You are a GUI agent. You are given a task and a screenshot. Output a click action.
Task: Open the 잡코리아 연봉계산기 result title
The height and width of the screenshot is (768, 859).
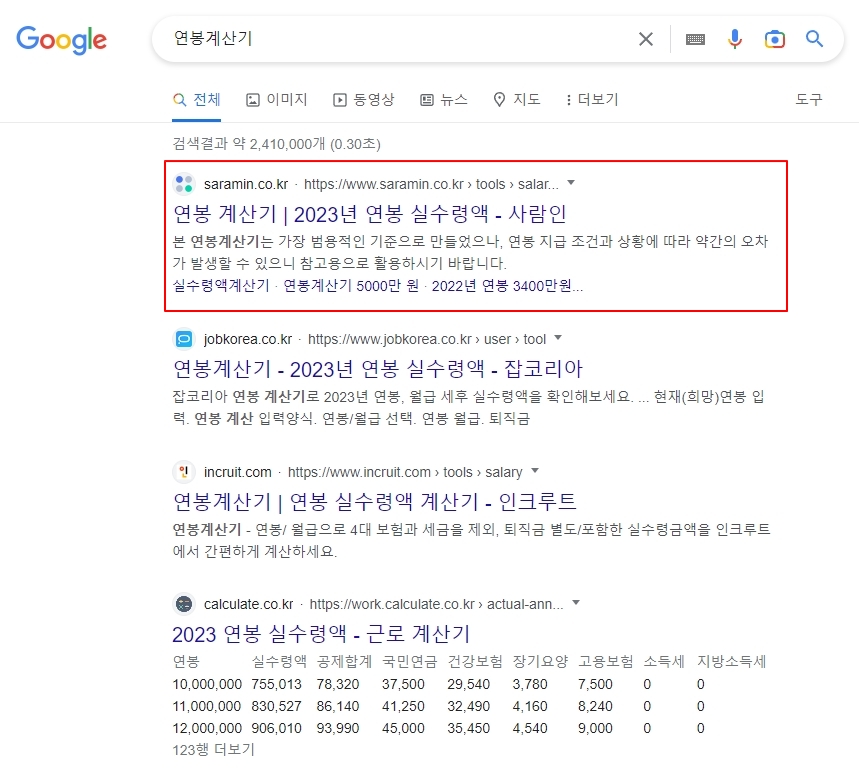(x=377, y=369)
